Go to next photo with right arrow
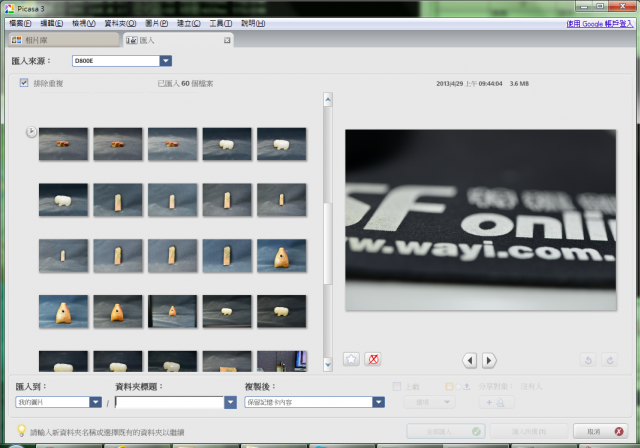 coord(489,360)
